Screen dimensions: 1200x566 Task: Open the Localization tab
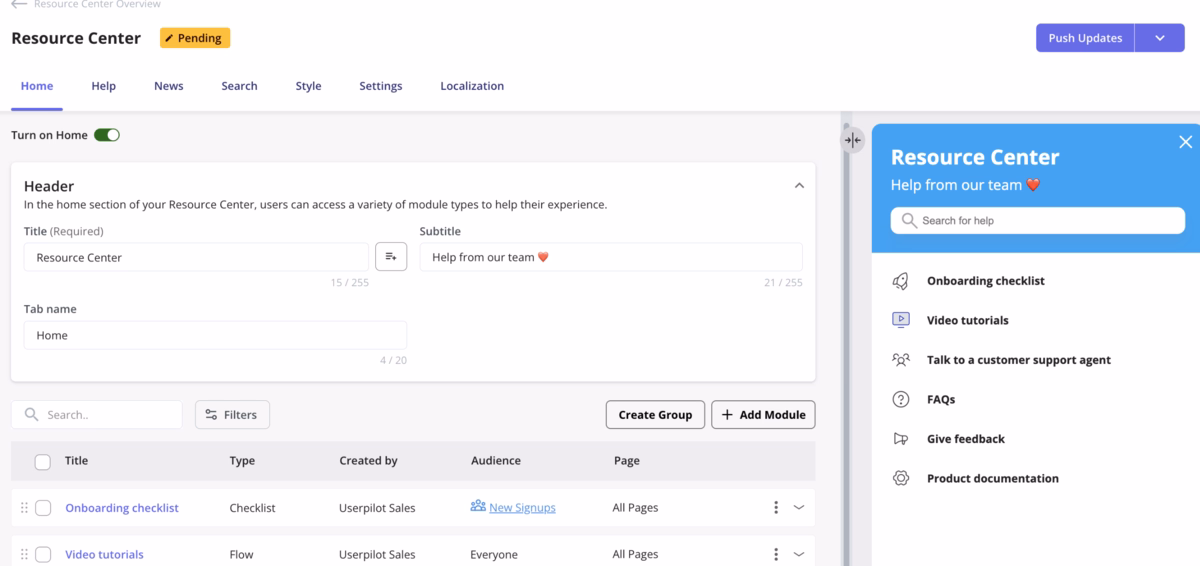coord(472,86)
